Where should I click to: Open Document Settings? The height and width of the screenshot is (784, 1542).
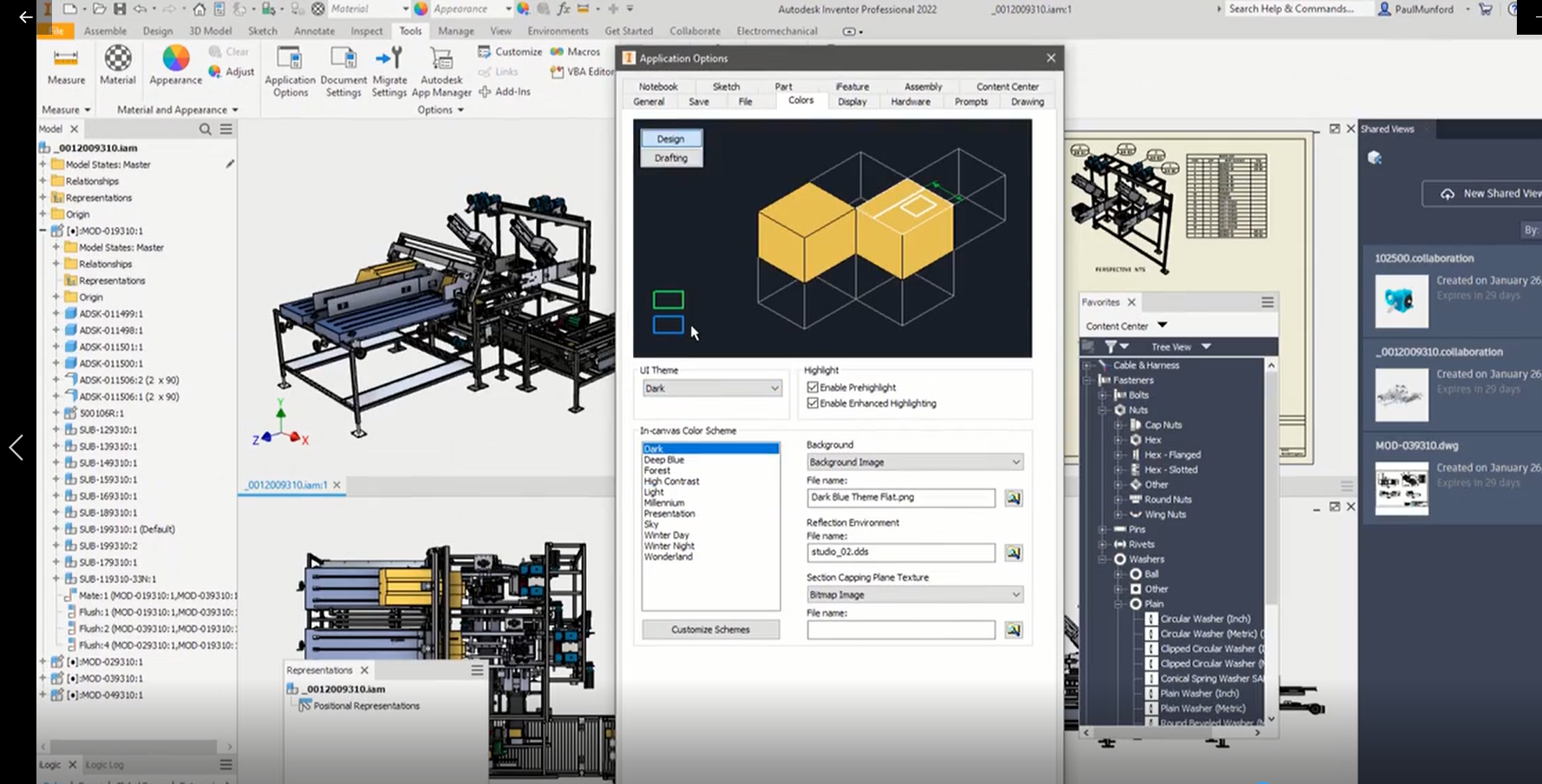click(343, 71)
